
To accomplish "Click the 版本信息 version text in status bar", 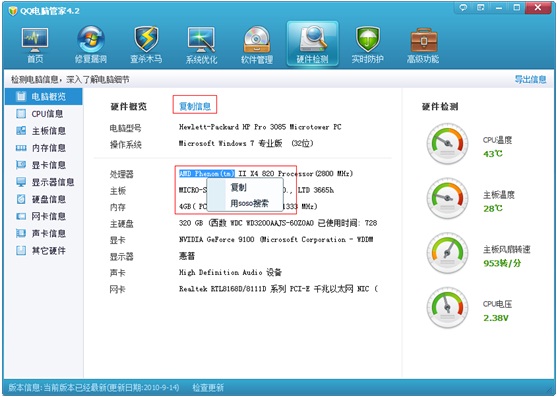I will point(94,387).
